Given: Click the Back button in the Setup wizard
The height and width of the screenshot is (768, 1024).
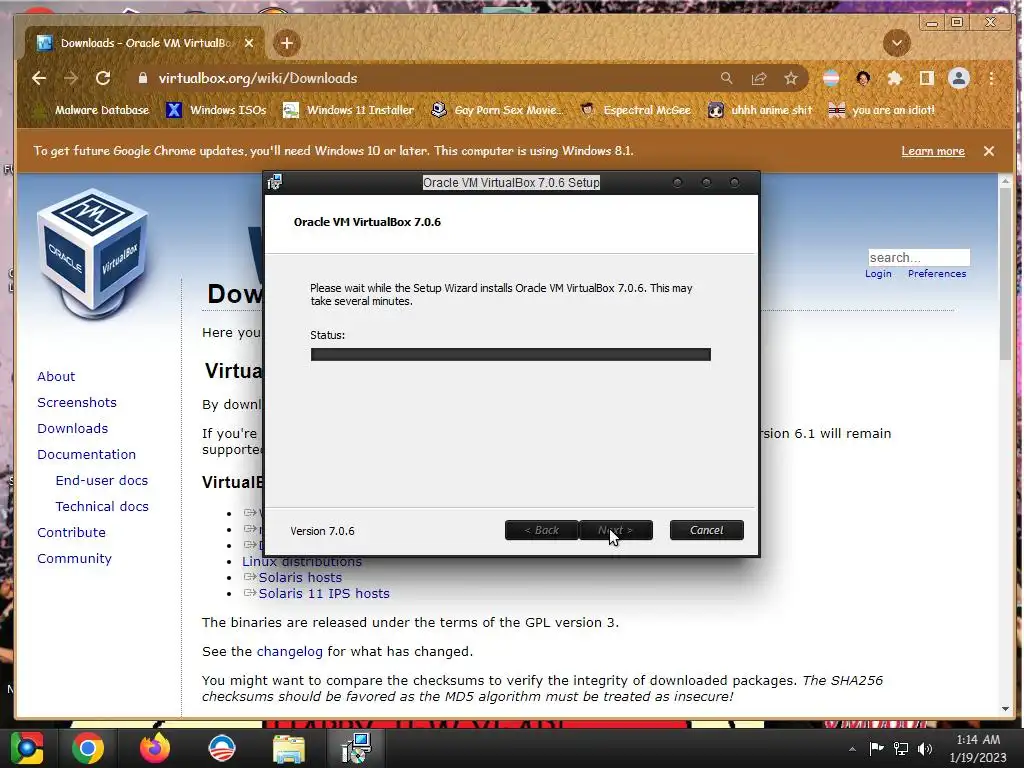Looking at the screenshot, I should click(x=541, y=530).
